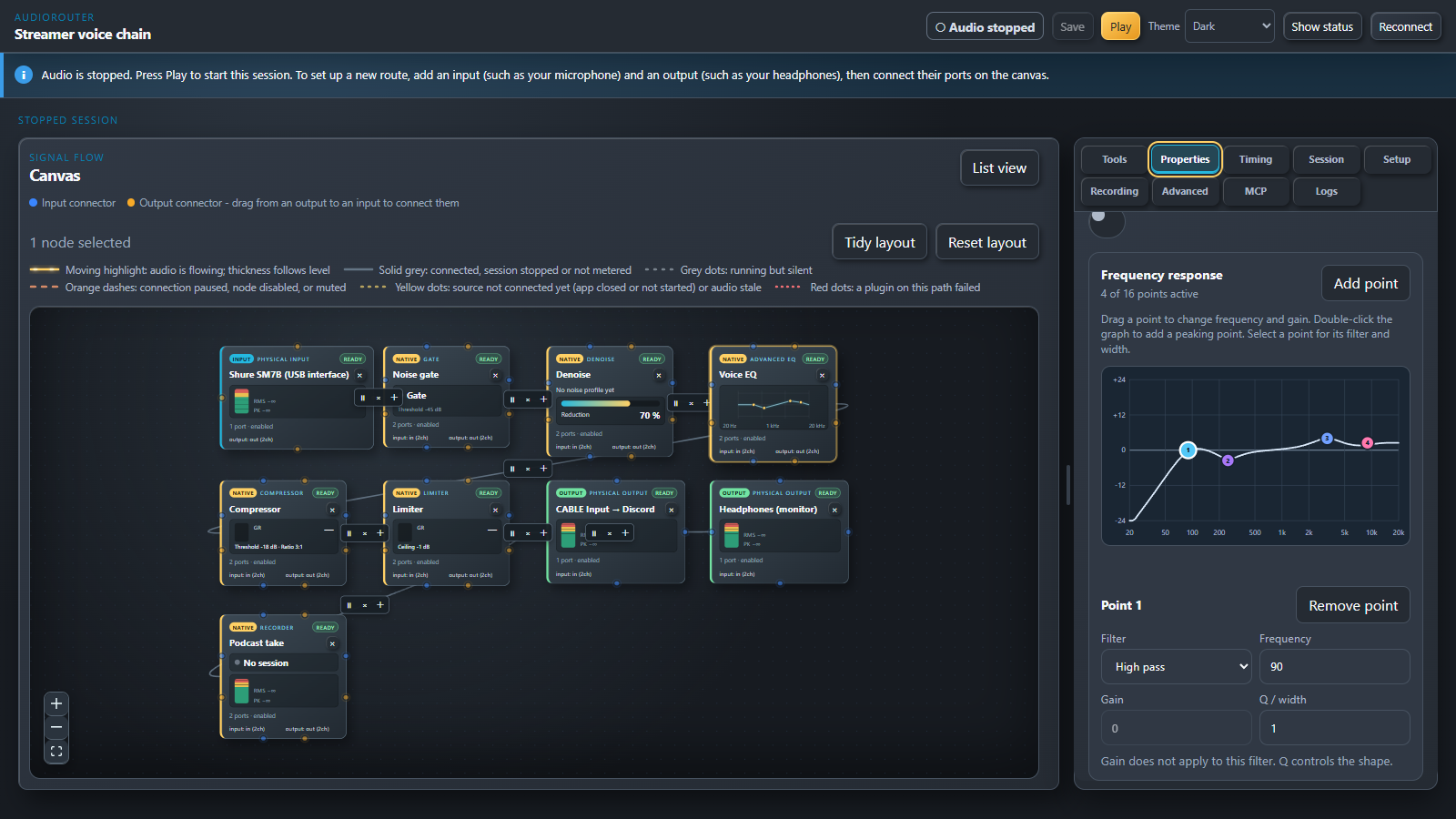
Task: Remove the Noise gate node
Action: [495, 375]
